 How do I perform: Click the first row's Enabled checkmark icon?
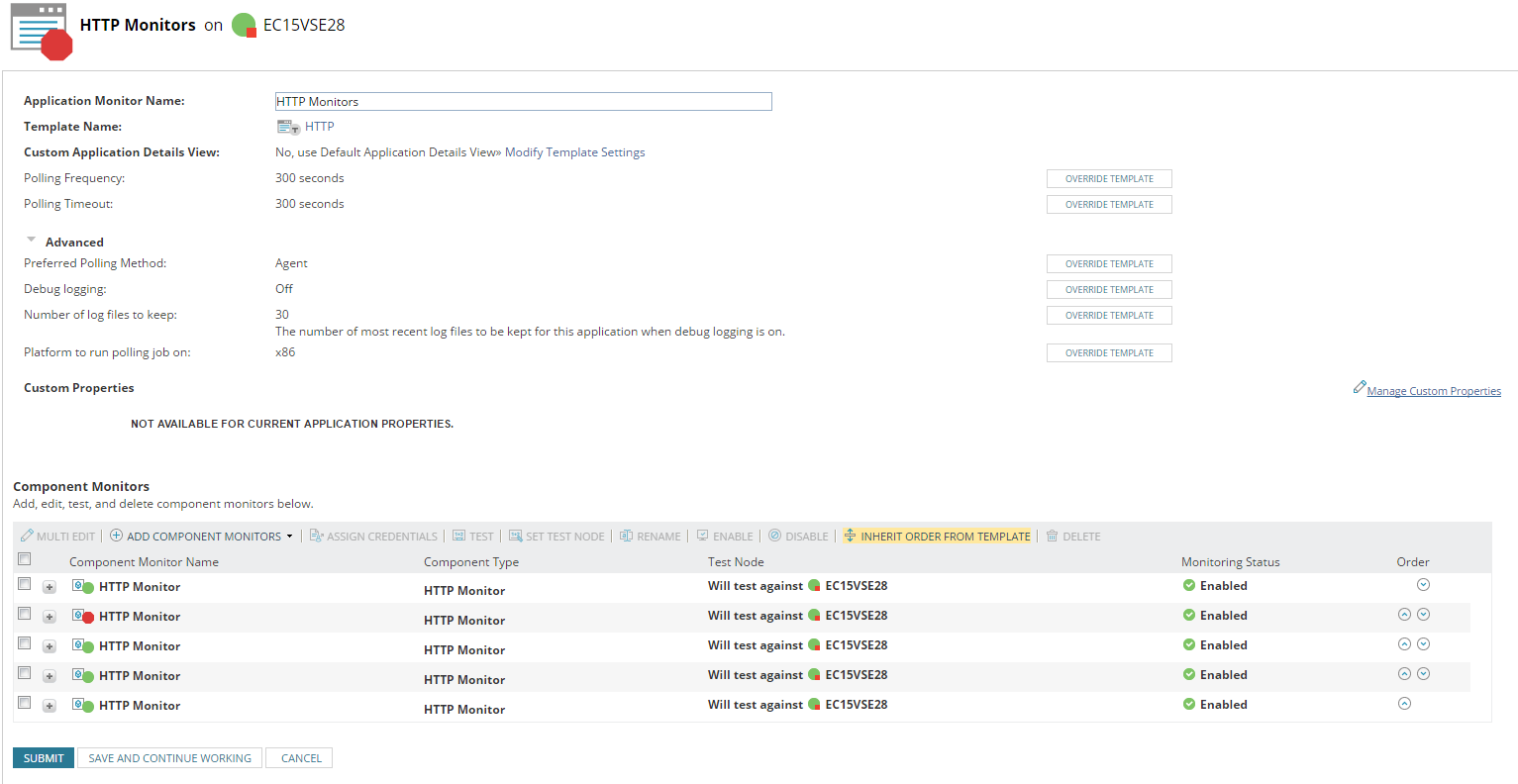[1189, 586]
